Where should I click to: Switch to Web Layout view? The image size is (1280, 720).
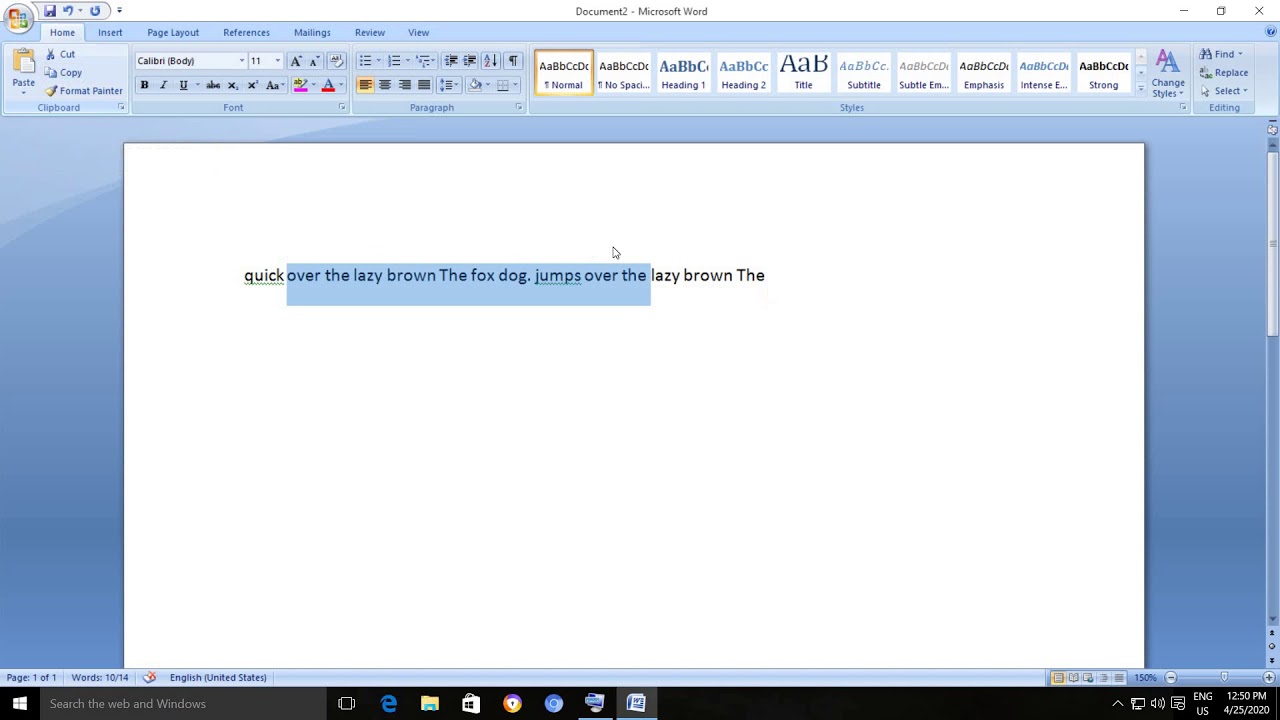click(1088, 677)
